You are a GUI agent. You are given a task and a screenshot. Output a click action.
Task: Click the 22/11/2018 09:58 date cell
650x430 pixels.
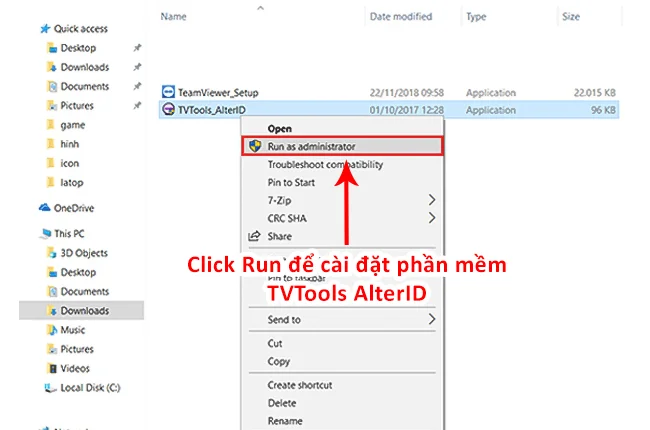(x=407, y=92)
